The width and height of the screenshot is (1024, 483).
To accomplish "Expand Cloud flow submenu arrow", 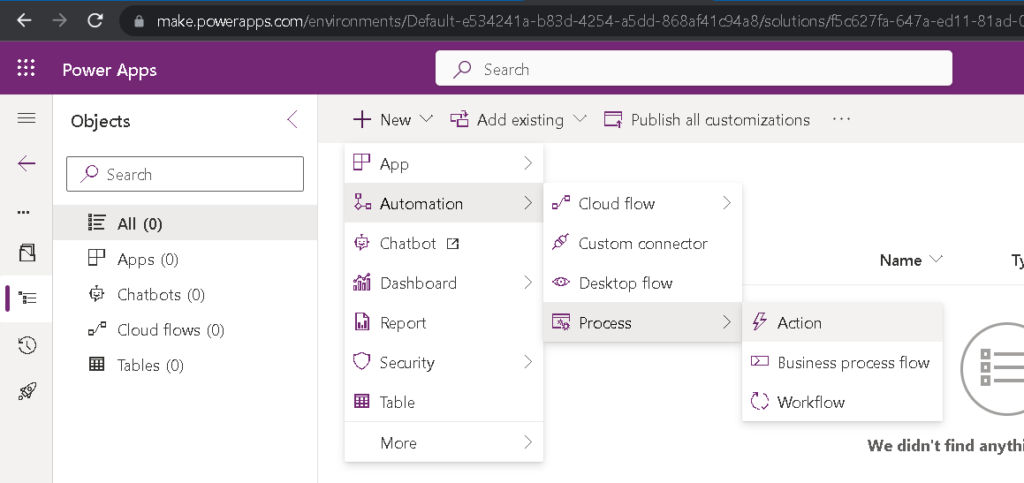I will point(727,203).
